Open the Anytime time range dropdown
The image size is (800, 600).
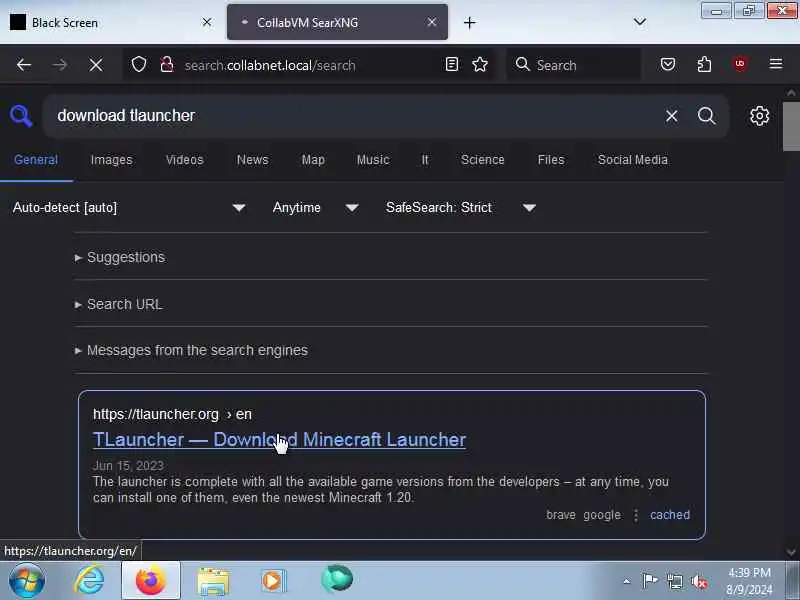point(315,208)
